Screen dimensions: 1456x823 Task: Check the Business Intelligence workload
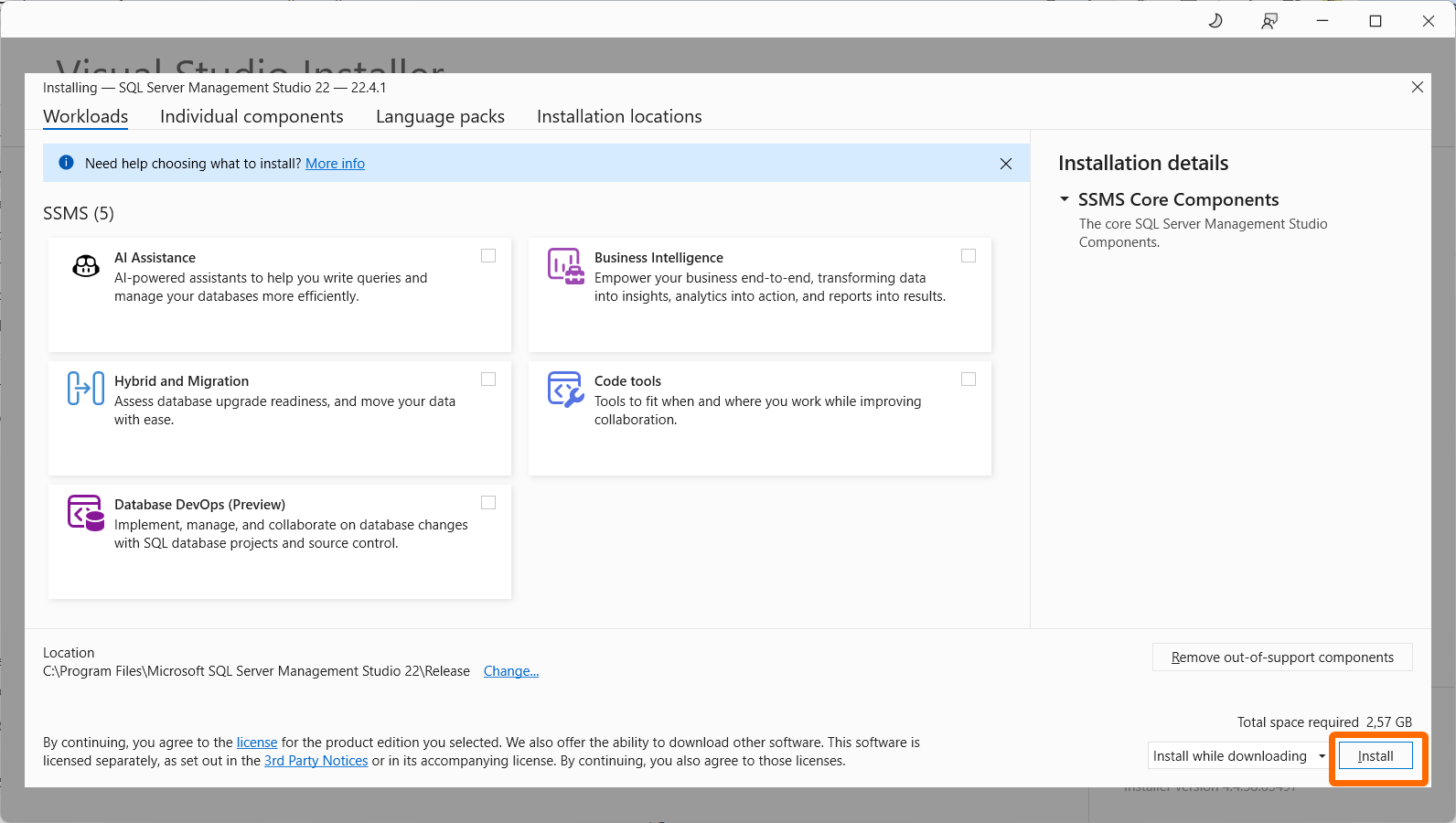969,256
